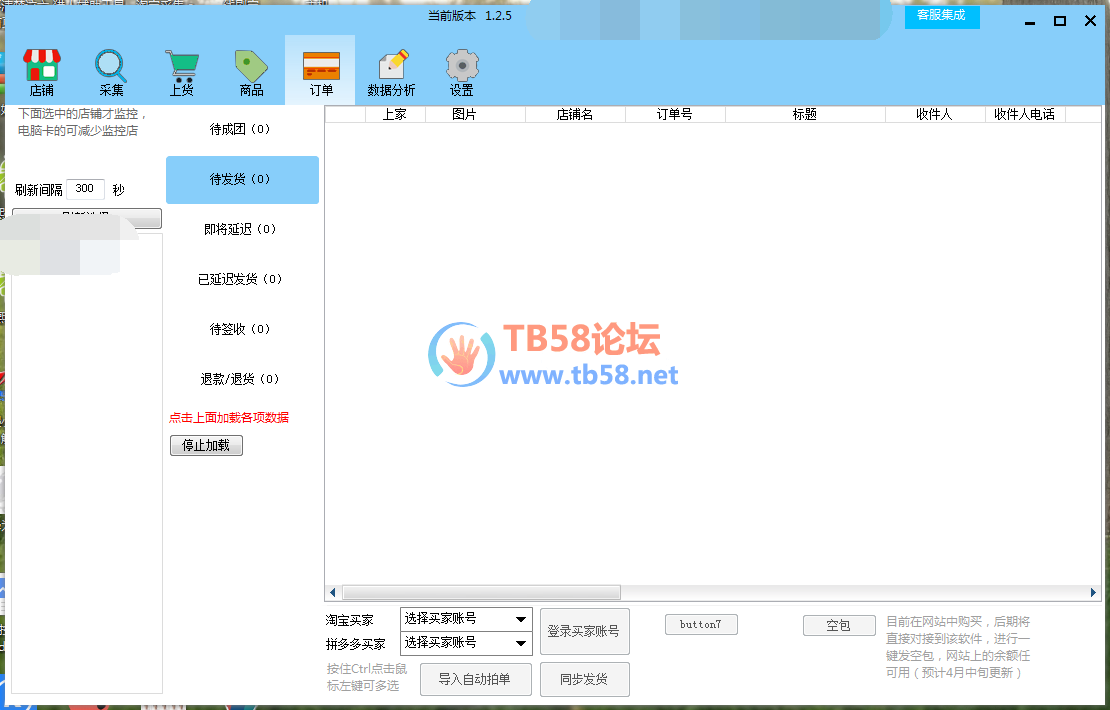Select the 待成团 (0) order category
Viewport: 1110px width, 710px height.
coord(242,130)
